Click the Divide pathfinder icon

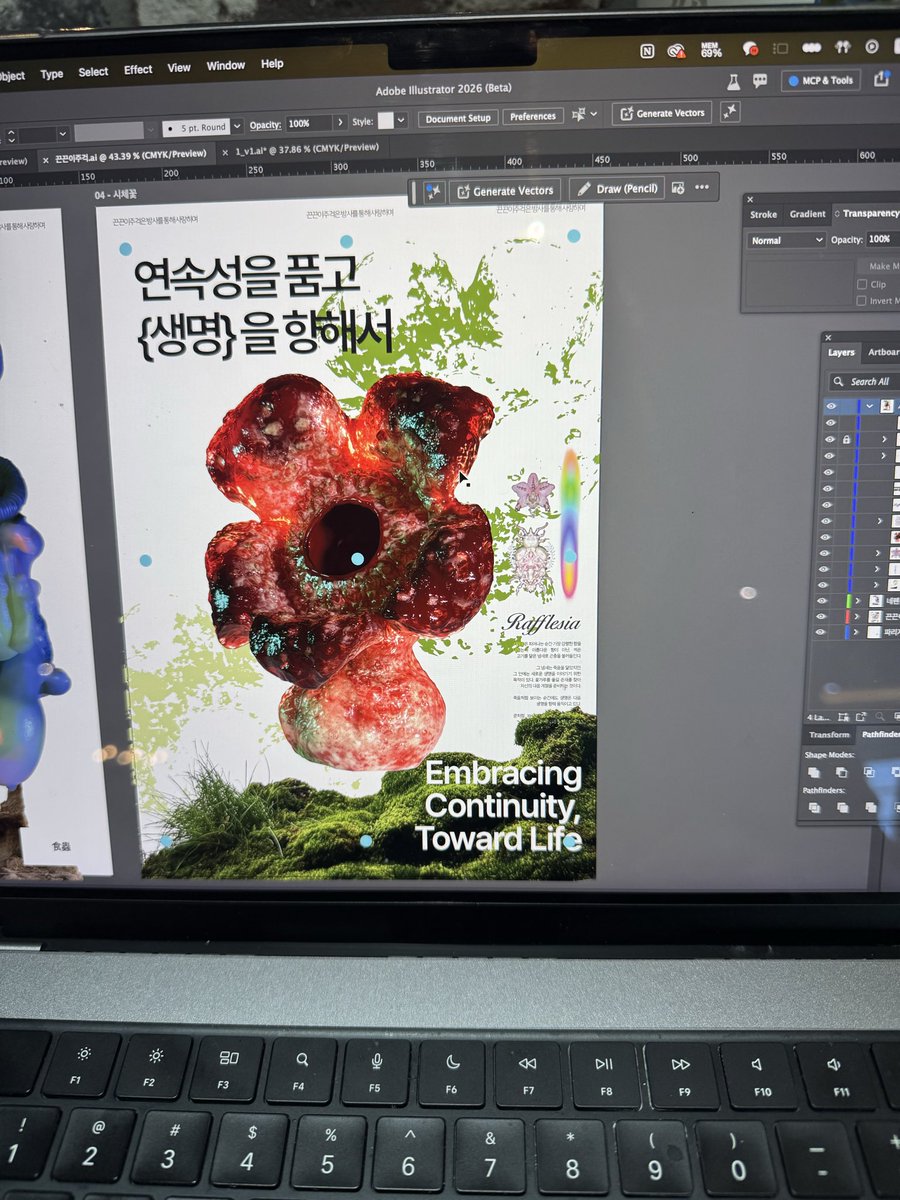point(814,807)
